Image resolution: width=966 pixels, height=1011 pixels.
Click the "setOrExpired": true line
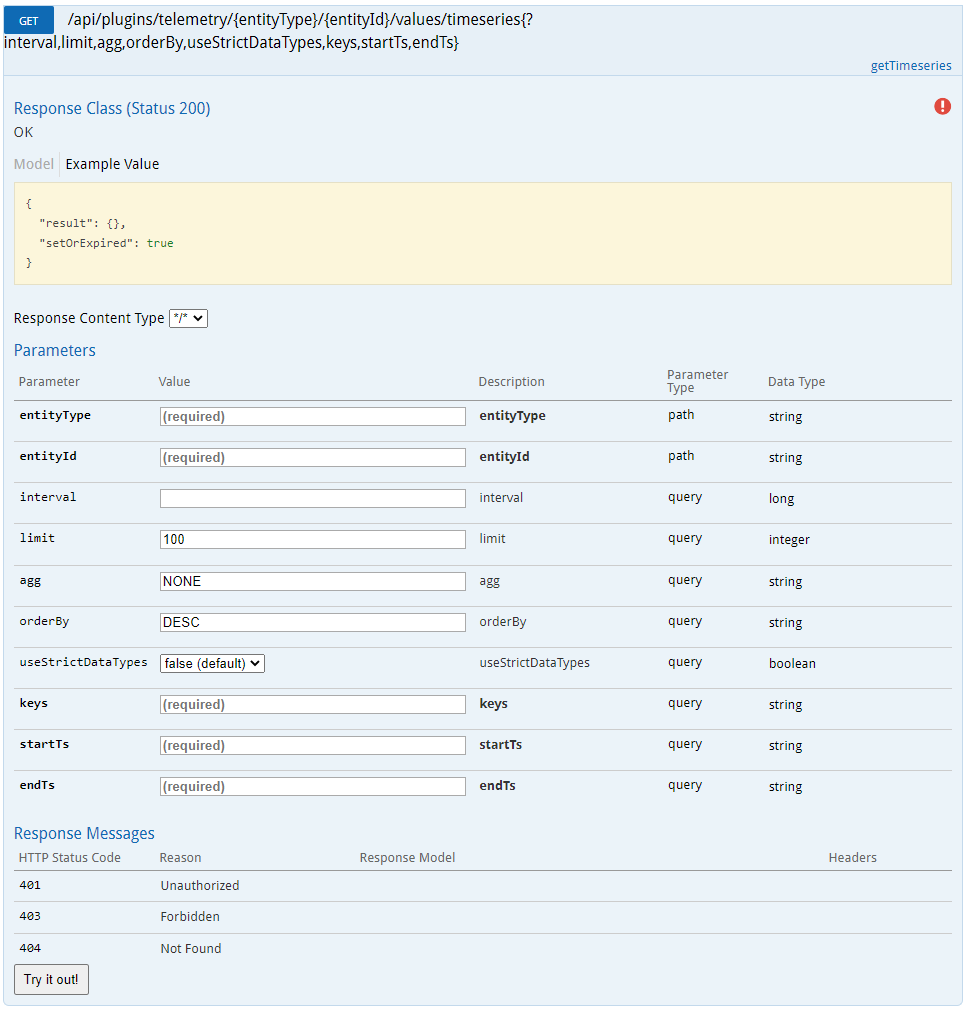106,243
